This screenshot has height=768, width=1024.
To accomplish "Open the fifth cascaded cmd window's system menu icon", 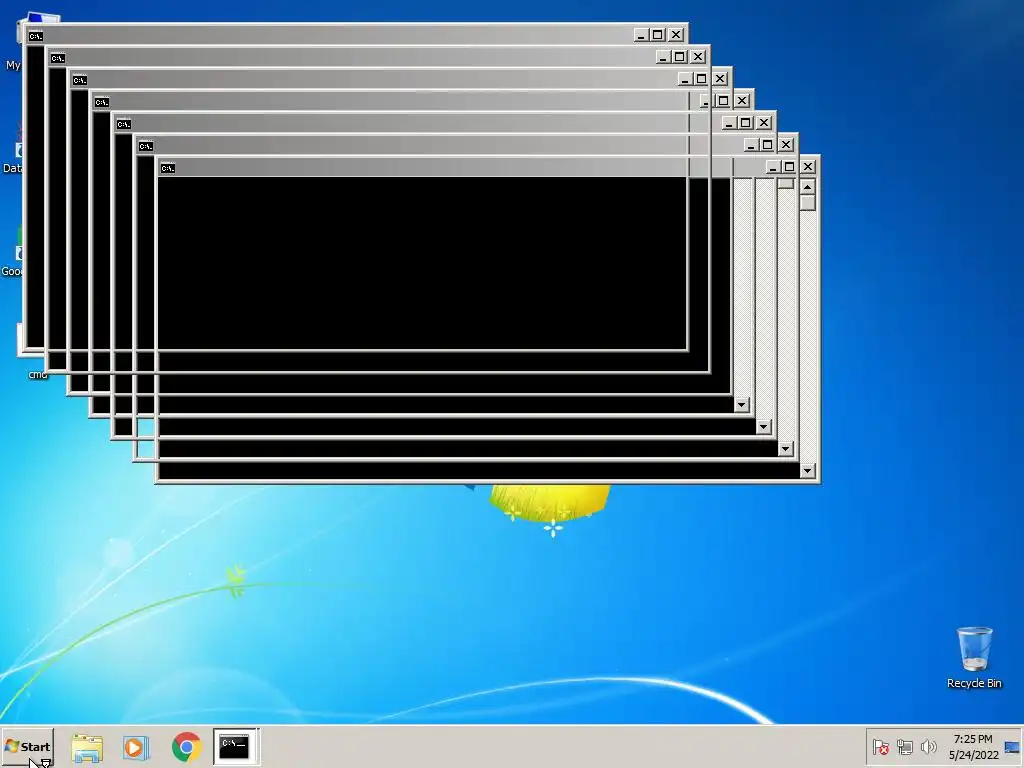I will coord(123,124).
